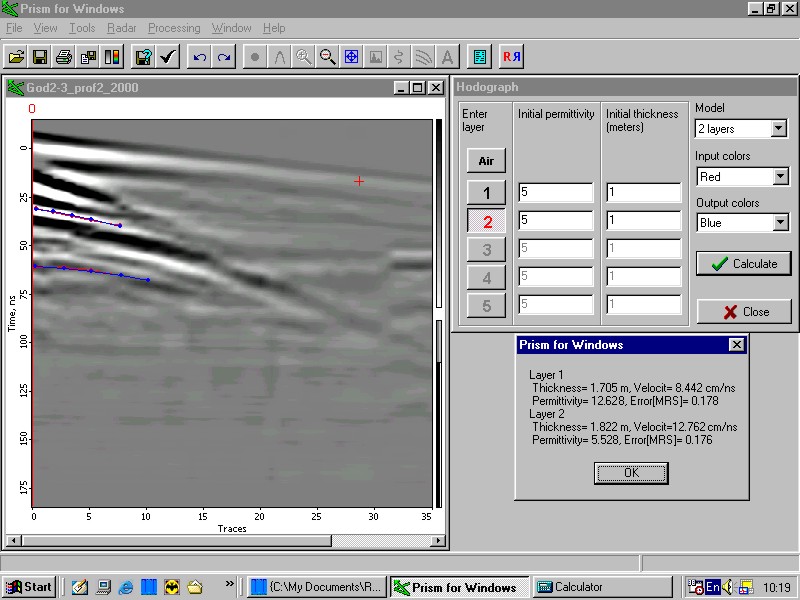This screenshot has width=800, height=600.
Task: Click the grayed histogram image icon
Action: tap(375, 57)
